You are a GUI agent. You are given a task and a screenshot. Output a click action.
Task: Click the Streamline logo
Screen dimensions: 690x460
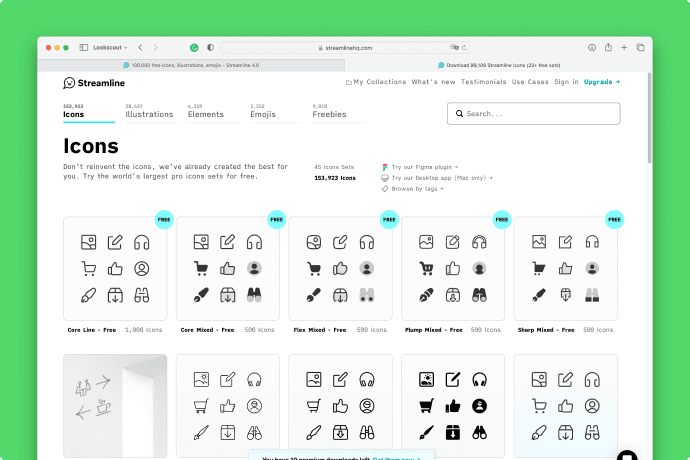94,83
